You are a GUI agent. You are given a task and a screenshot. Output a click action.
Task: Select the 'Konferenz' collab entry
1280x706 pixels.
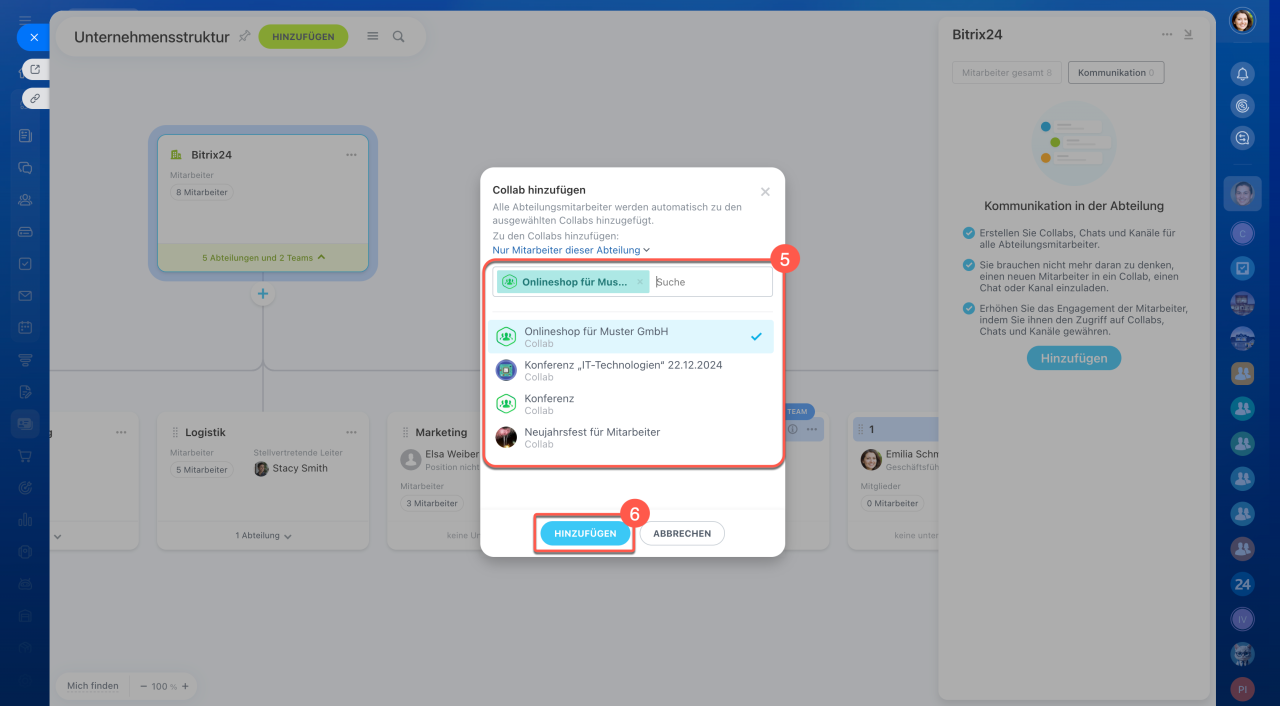click(631, 404)
